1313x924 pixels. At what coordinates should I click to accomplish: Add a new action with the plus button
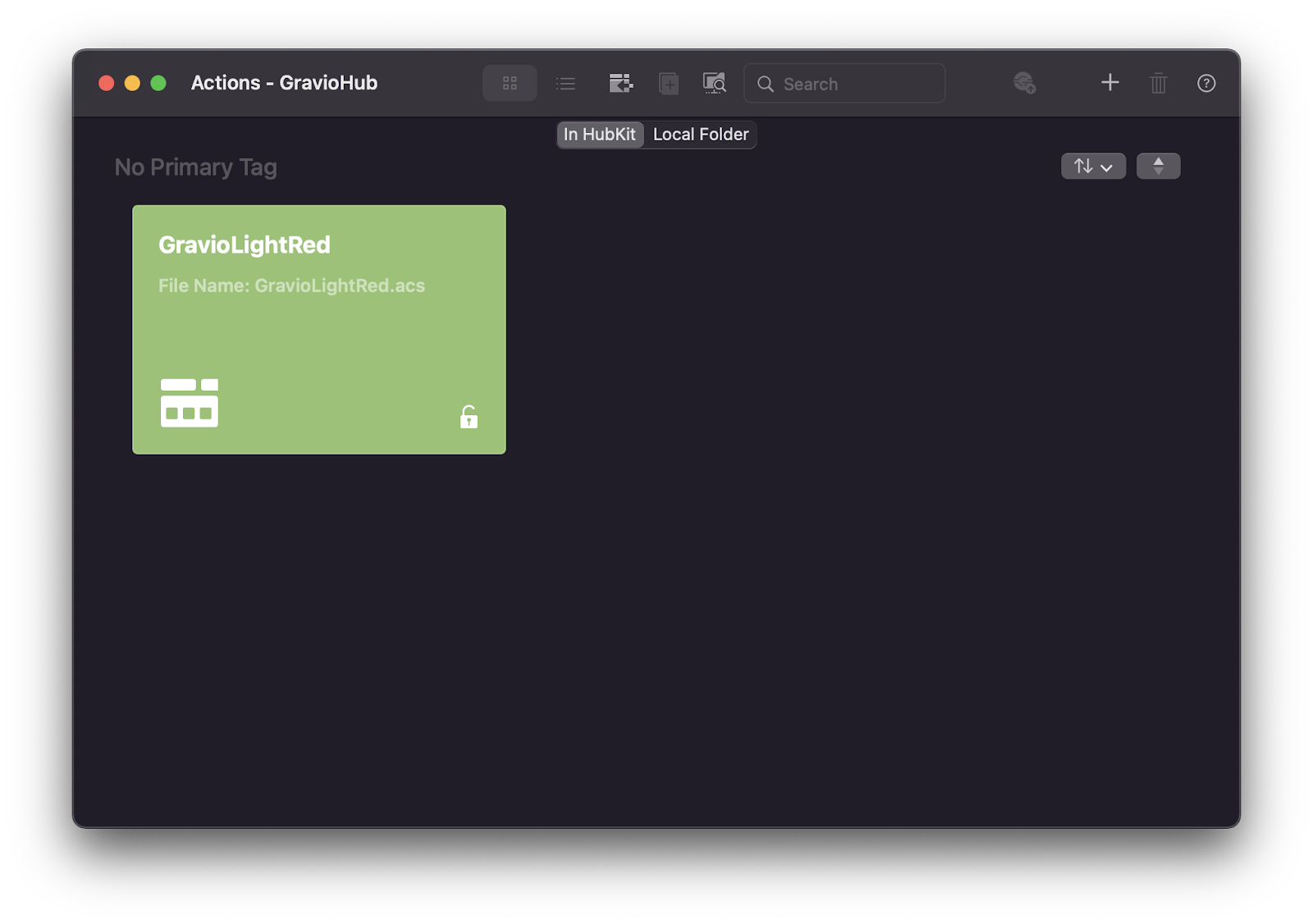coord(1109,83)
